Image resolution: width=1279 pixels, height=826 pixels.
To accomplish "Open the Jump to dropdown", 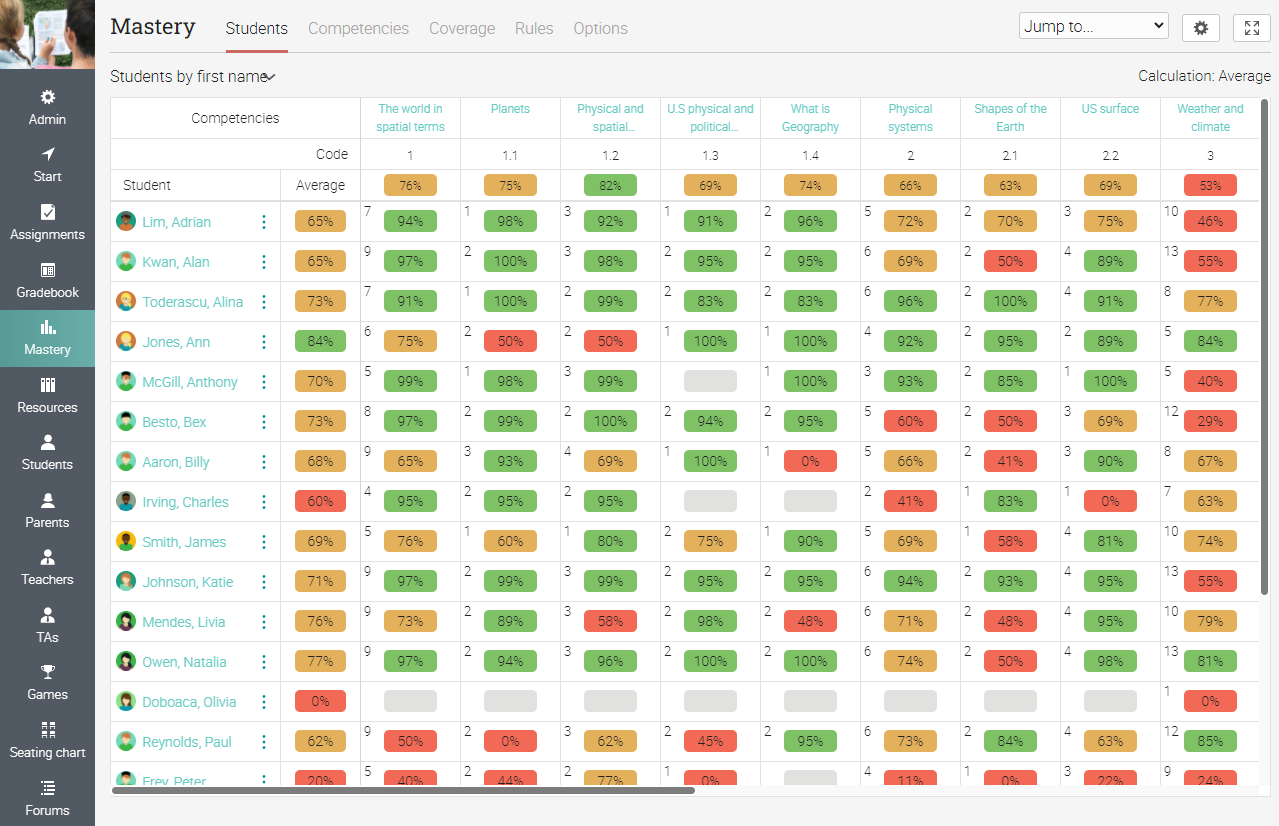I will pyautogui.click(x=1093, y=26).
